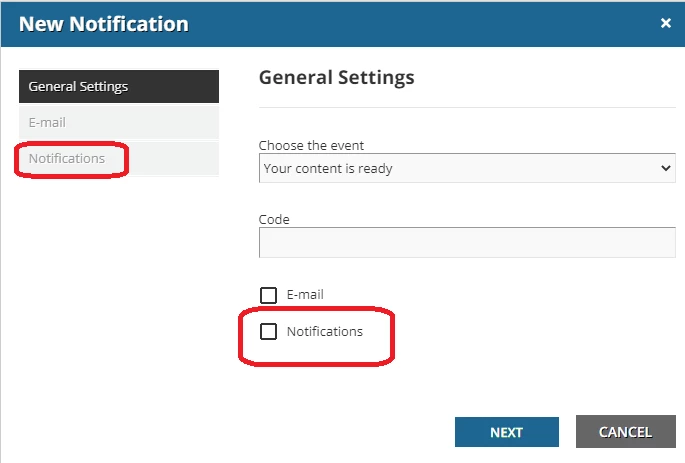The height and width of the screenshot is (463, 685).
Task: Enable the E-mail checkbox
Action: coord(268,295)
